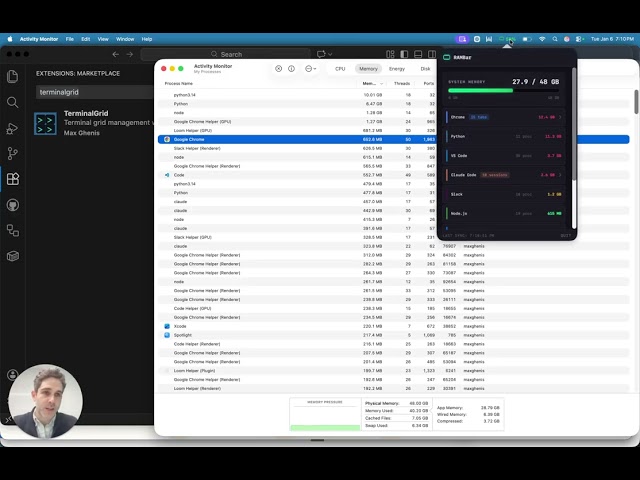Open Explorer in VS Code activity bar
Screen dimensions: 640x480
pyautogui.click(x=13, y=76)
